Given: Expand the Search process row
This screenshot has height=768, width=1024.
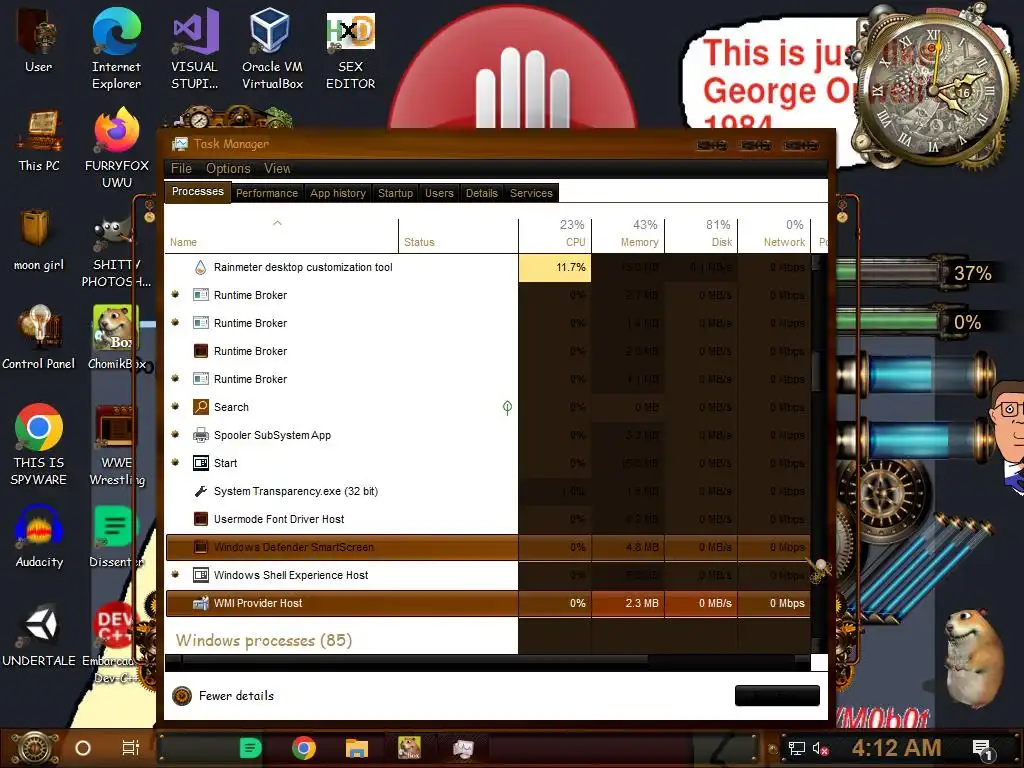Looking at the screenshot, I should pos(175,406).
